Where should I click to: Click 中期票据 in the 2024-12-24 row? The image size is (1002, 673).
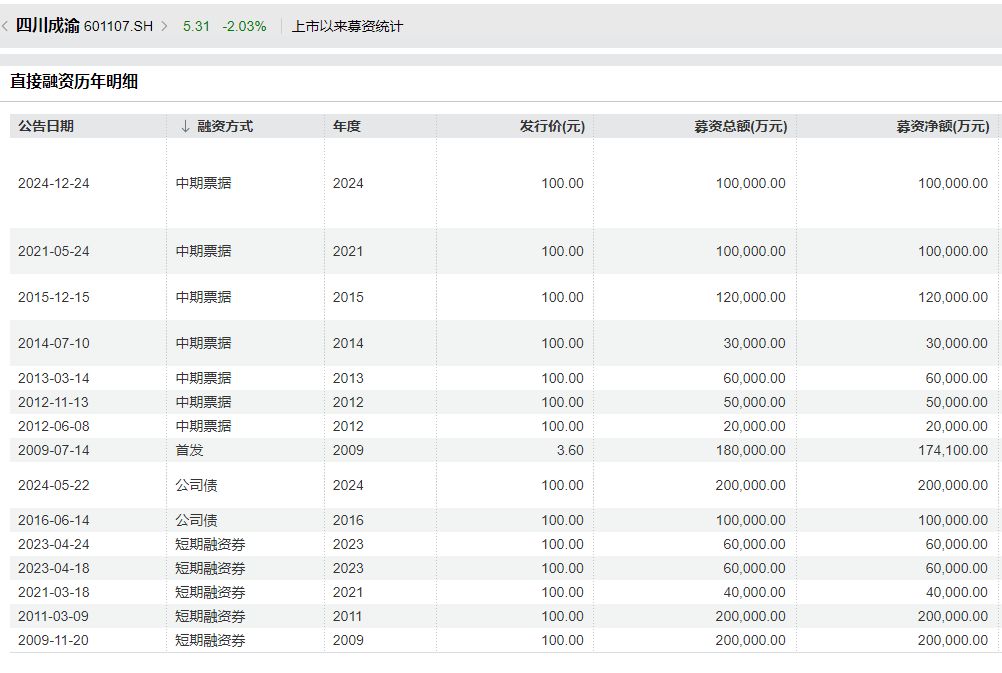[x=203, y=183]
